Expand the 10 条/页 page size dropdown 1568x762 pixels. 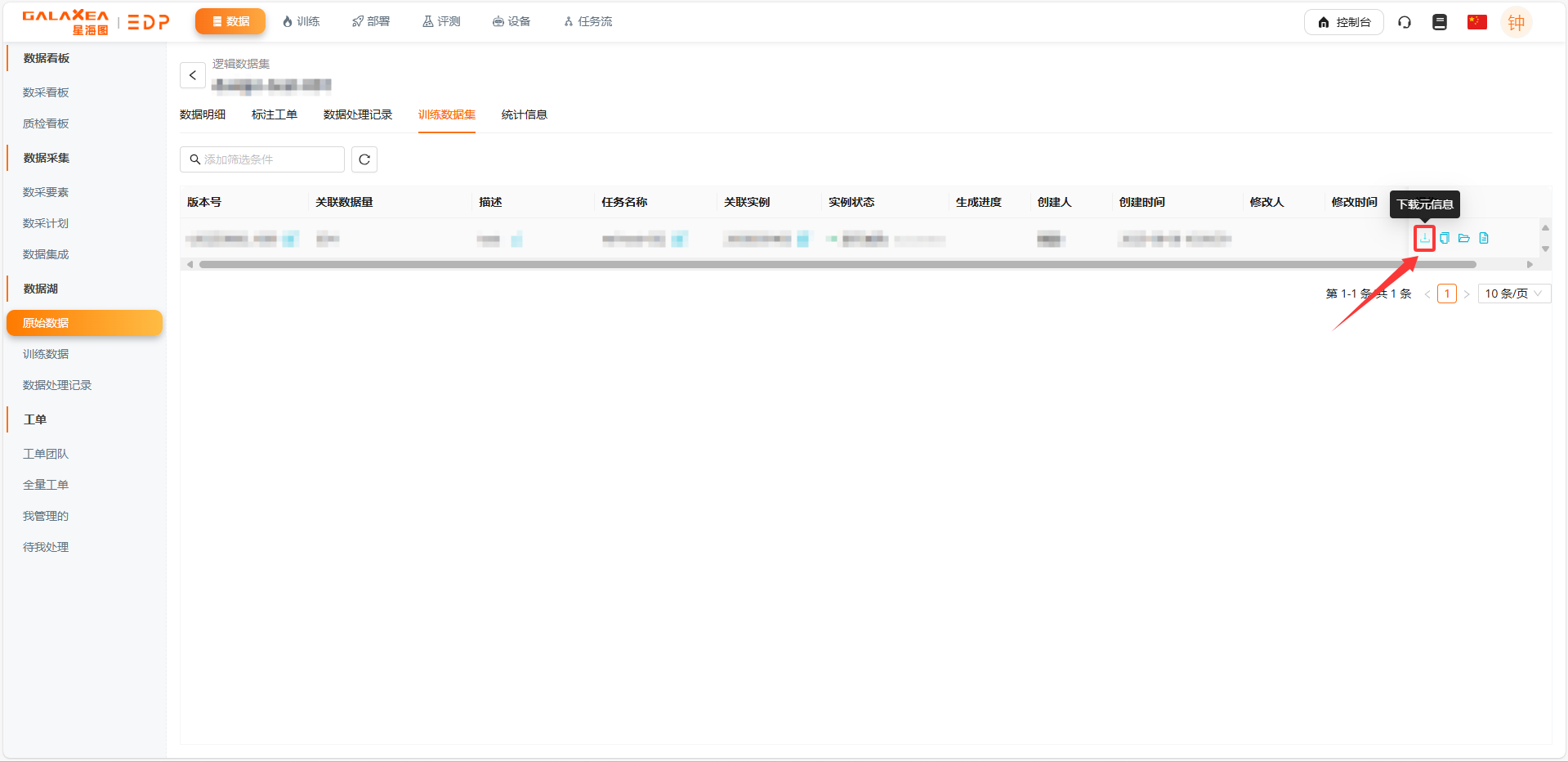pos(1513,294)
